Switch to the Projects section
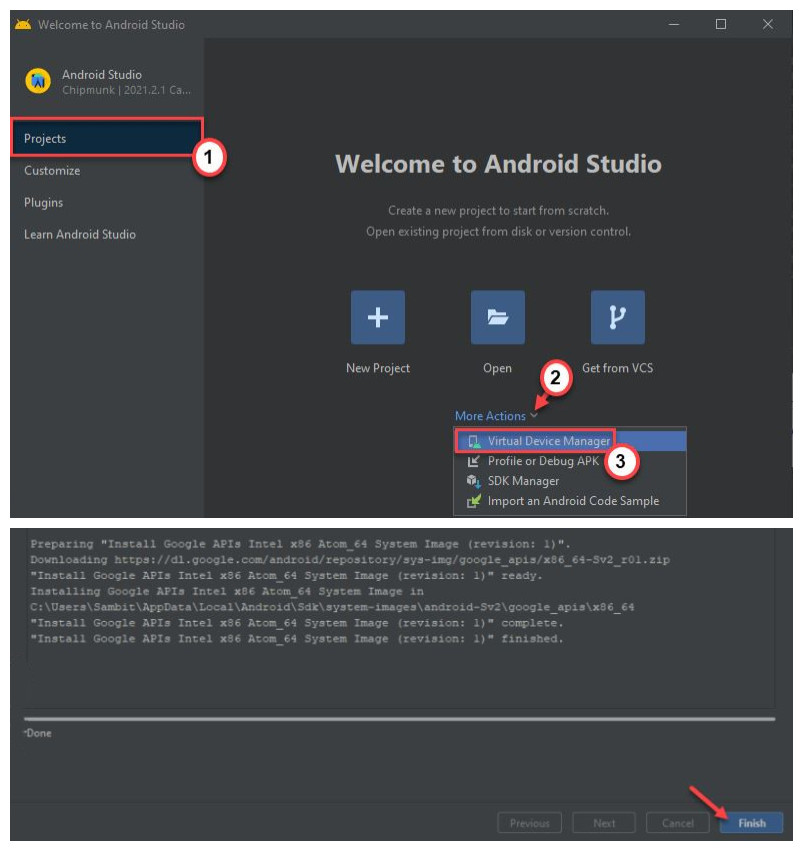Screen dimensions: 803x851 45,138
